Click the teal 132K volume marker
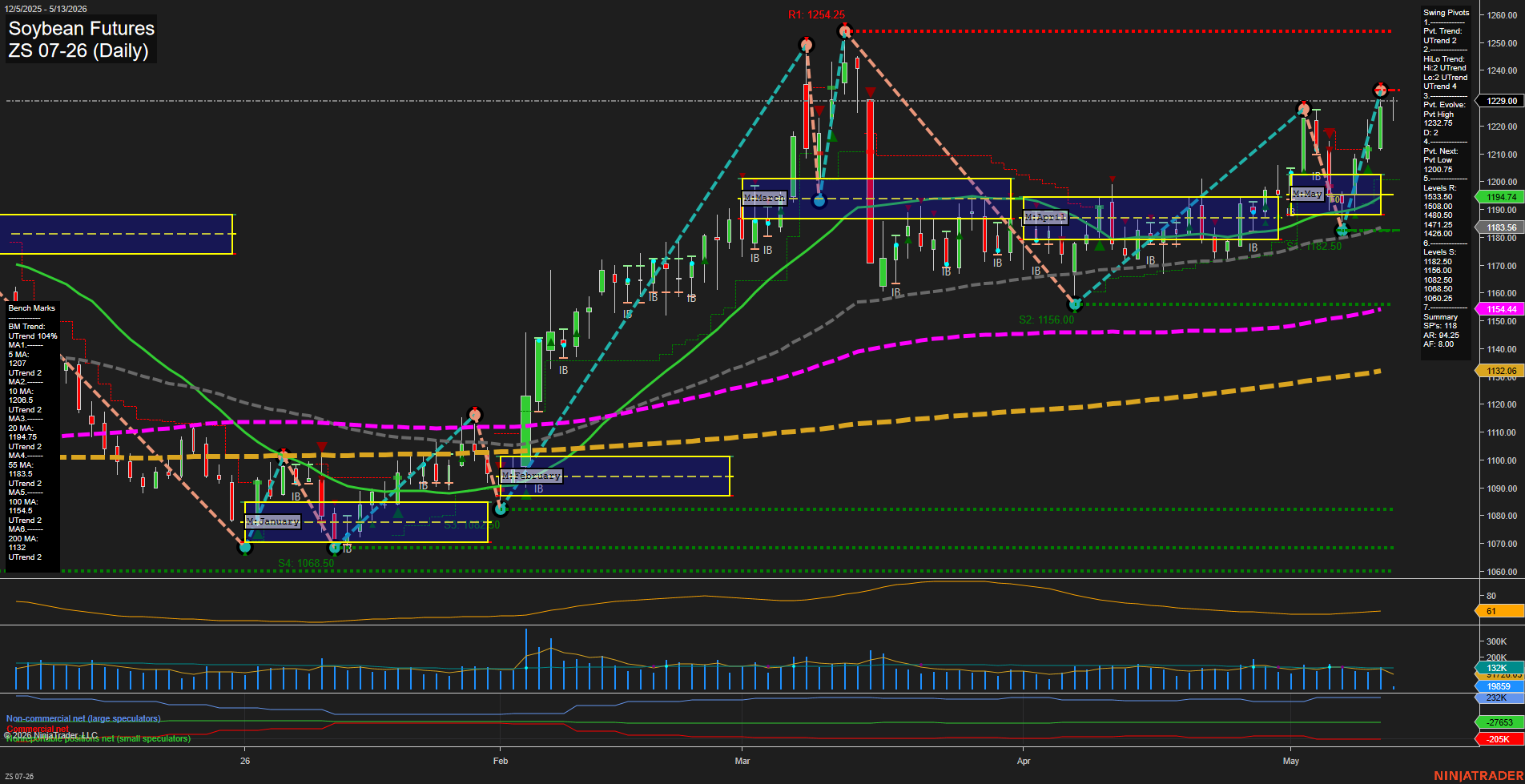The width and height of the screenshot is (1525, 784). [1499, 668]
